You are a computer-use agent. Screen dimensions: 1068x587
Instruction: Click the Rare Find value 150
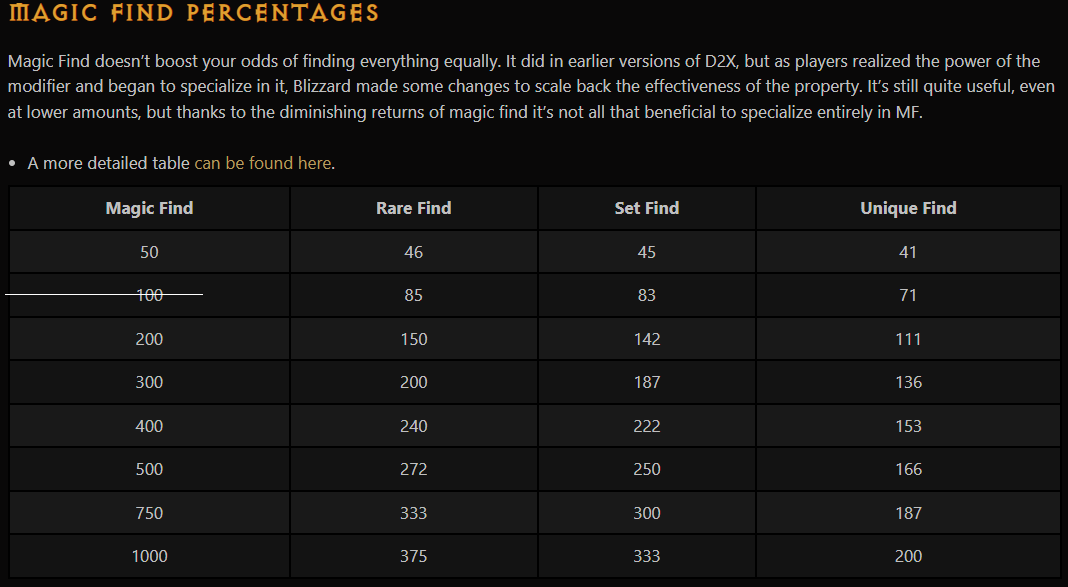413,339
